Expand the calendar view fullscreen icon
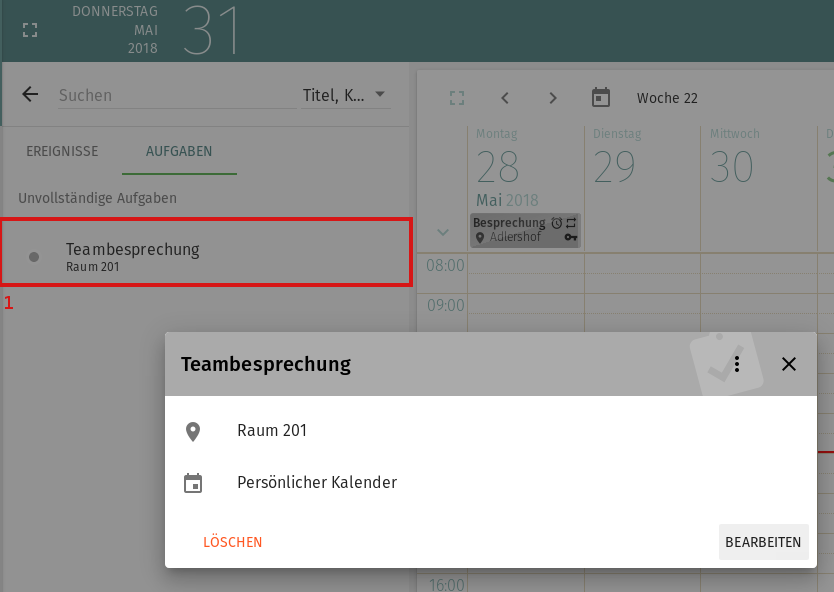The image size is (834, 592). (457, 98)
